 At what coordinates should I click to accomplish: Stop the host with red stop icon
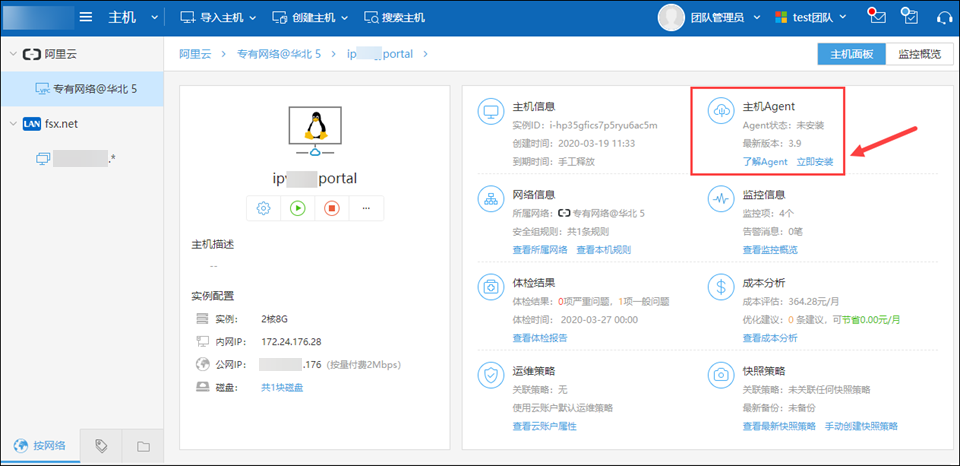point(332,208)
